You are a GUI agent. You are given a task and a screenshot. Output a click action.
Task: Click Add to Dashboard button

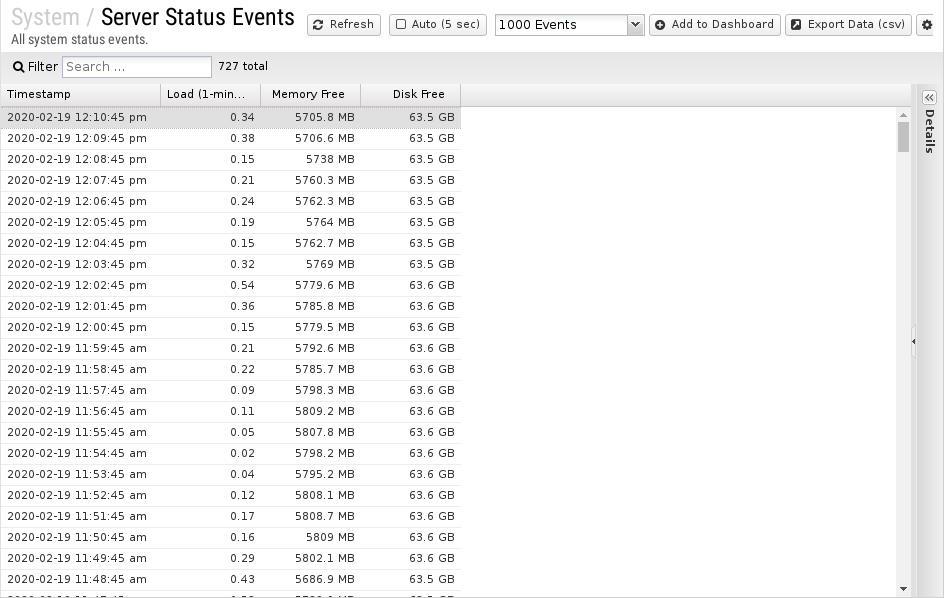coord(715,25)
